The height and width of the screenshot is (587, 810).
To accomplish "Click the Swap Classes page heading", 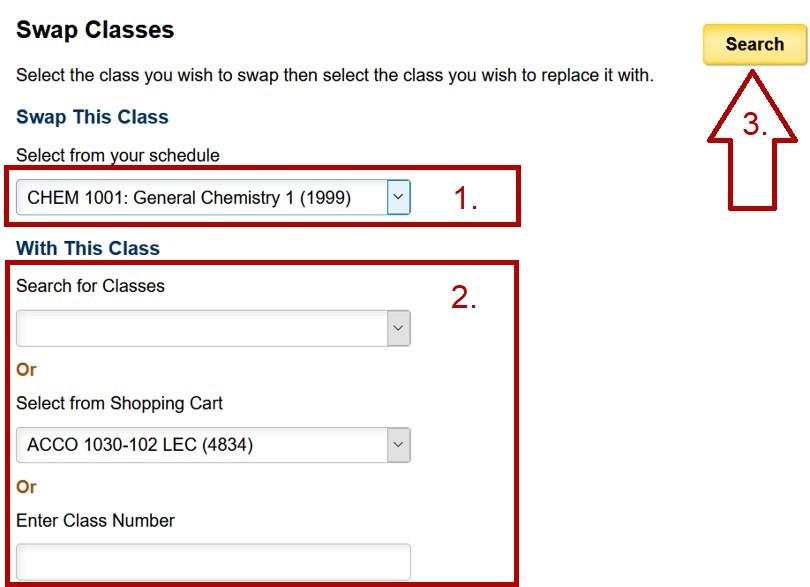I will point(95,30).
